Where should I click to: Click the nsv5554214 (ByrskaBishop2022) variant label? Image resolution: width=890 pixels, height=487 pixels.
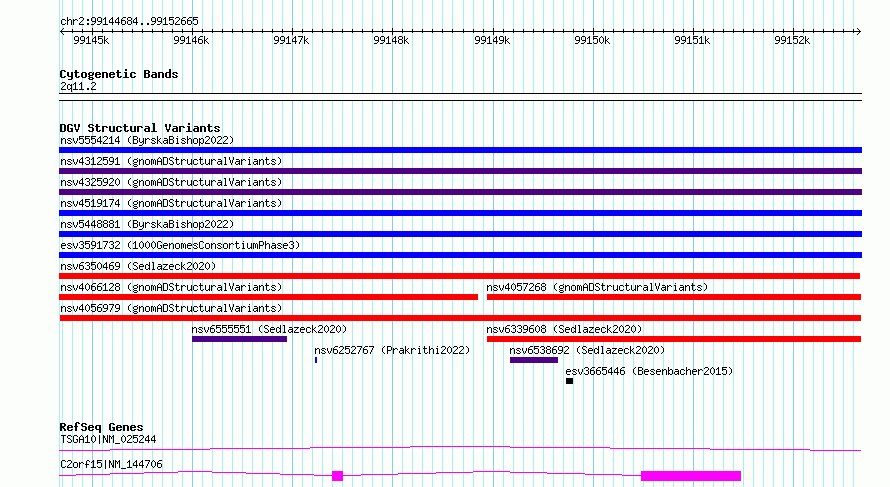(147, 140)
